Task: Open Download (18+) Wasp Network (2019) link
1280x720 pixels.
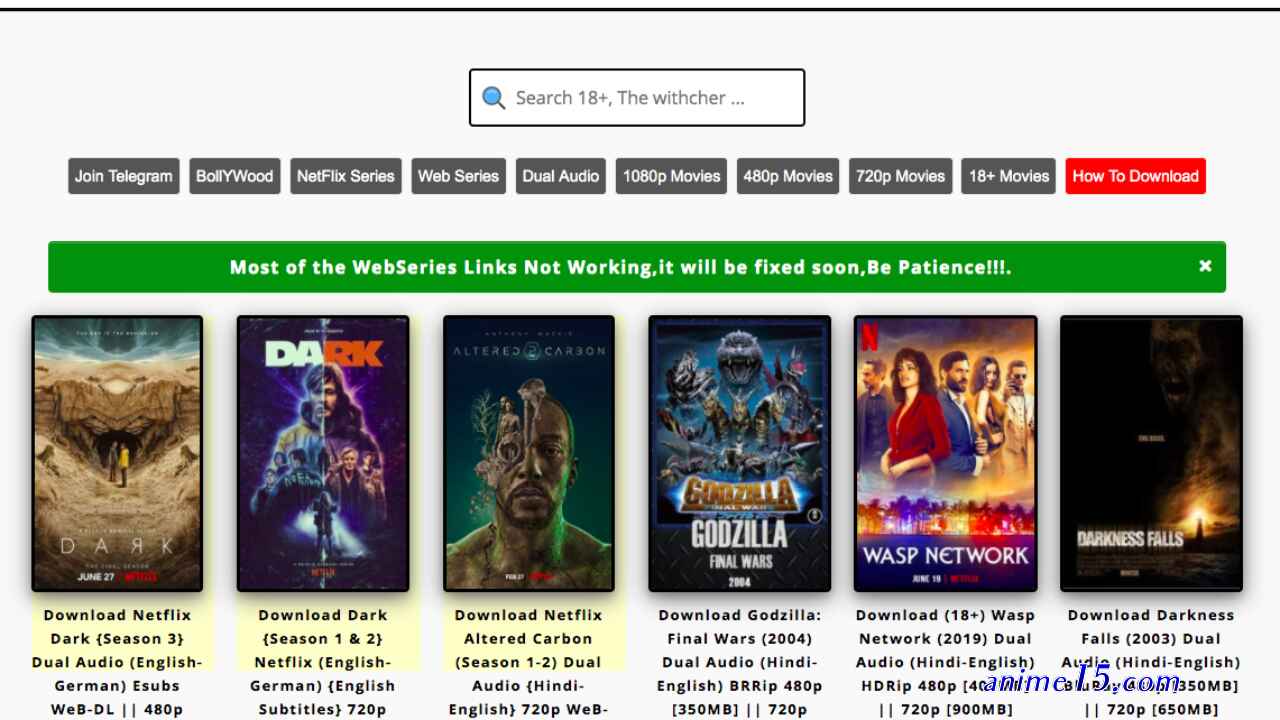Action: (946, 662)
